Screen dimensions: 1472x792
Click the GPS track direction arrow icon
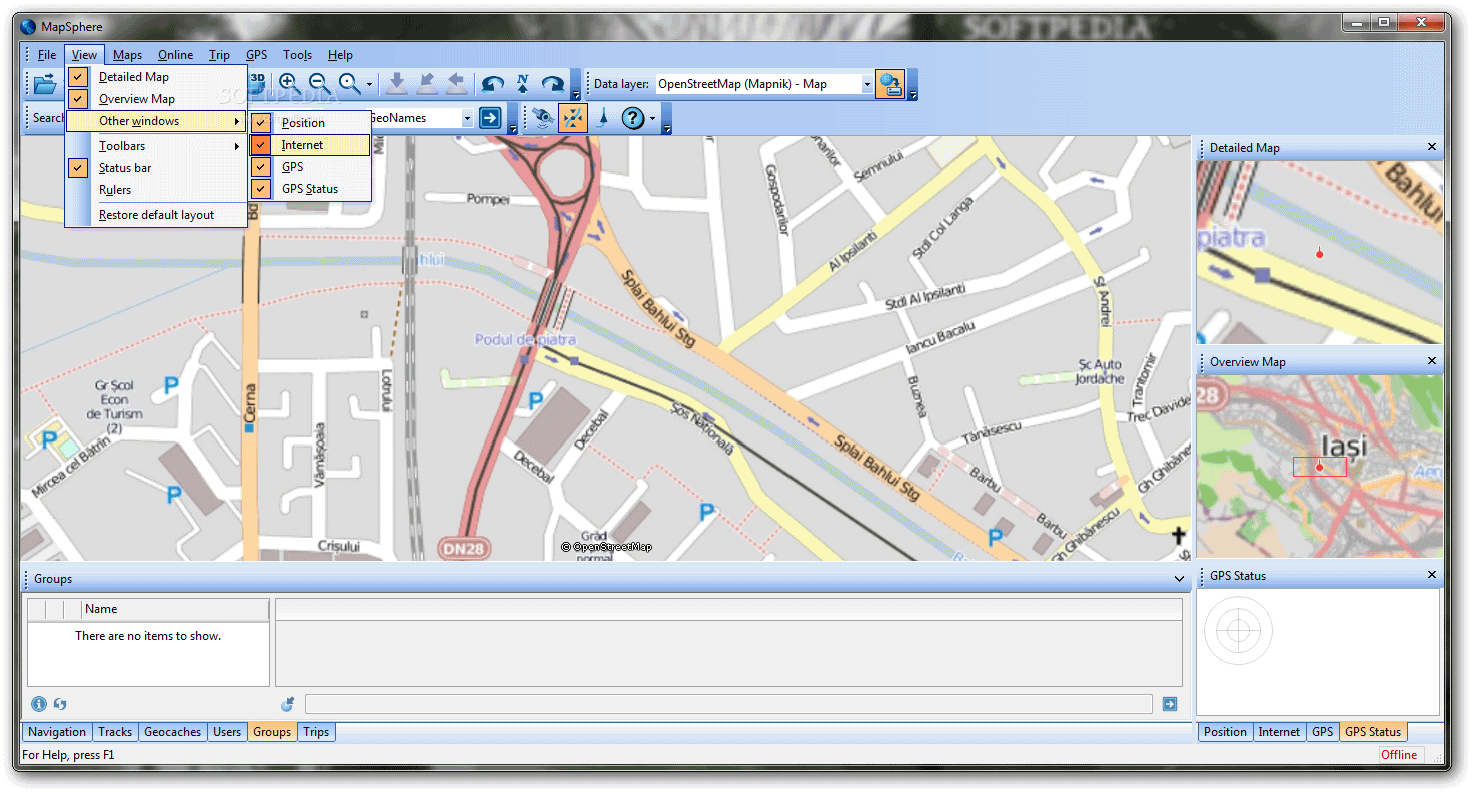tap(602, 118)
